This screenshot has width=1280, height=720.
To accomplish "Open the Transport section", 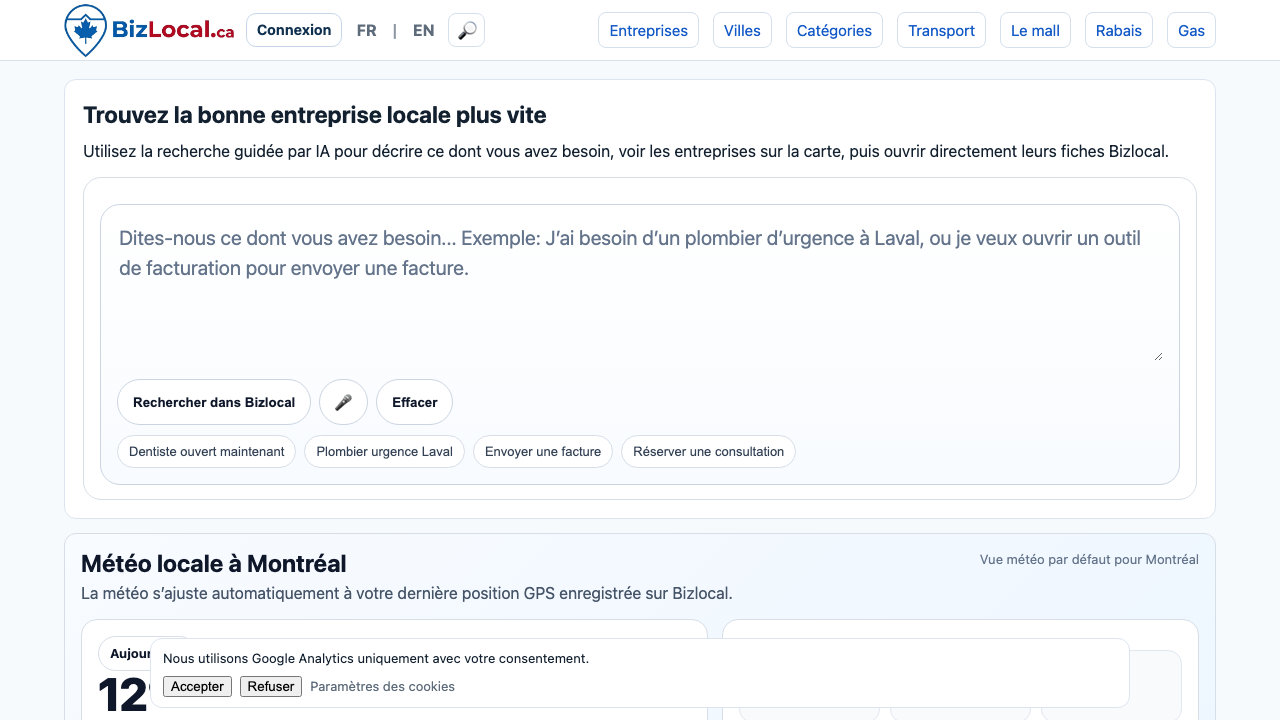I will [x=941, y=30].
